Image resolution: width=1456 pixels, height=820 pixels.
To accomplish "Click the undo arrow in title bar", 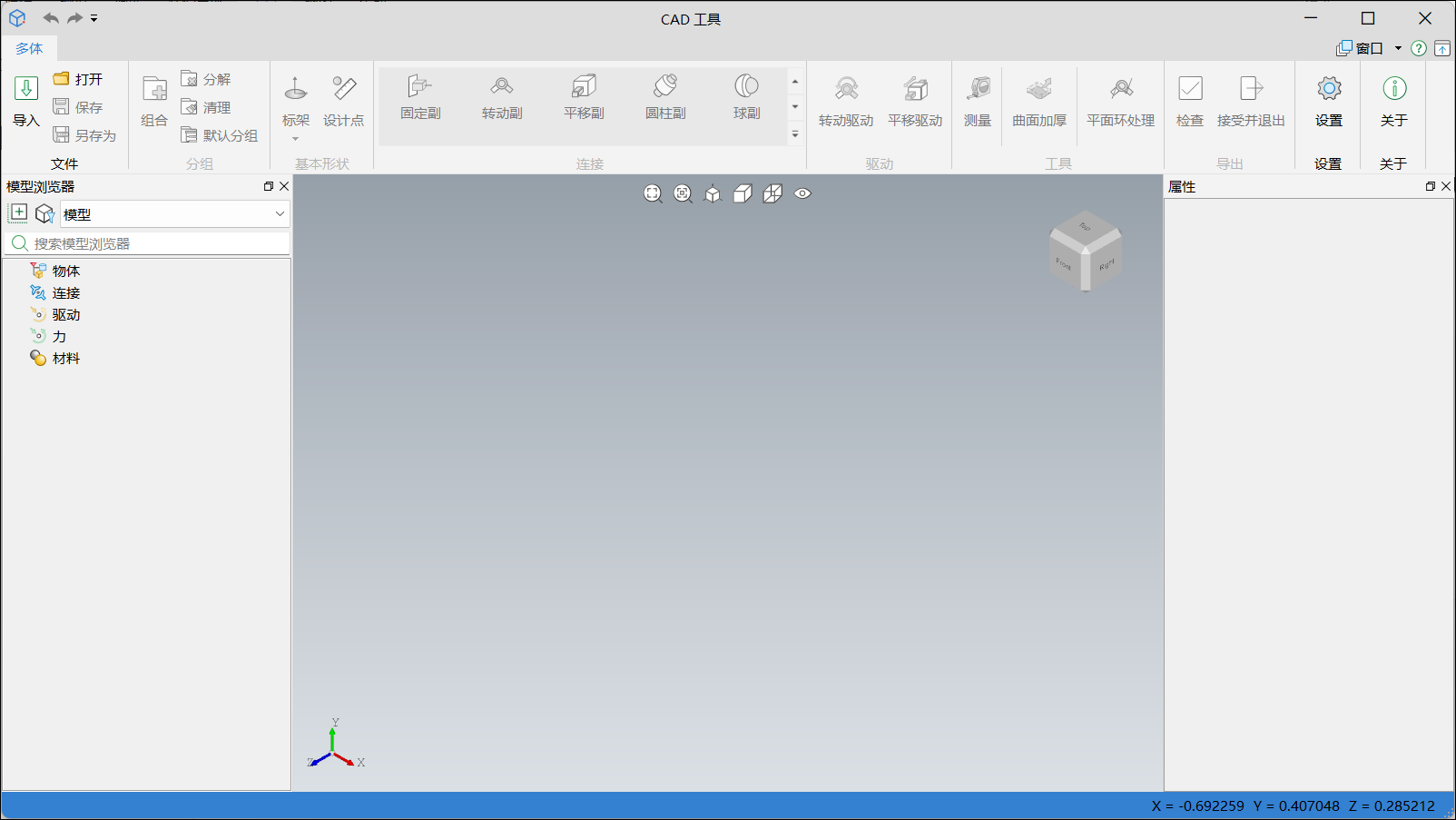I will pos(51,18).
